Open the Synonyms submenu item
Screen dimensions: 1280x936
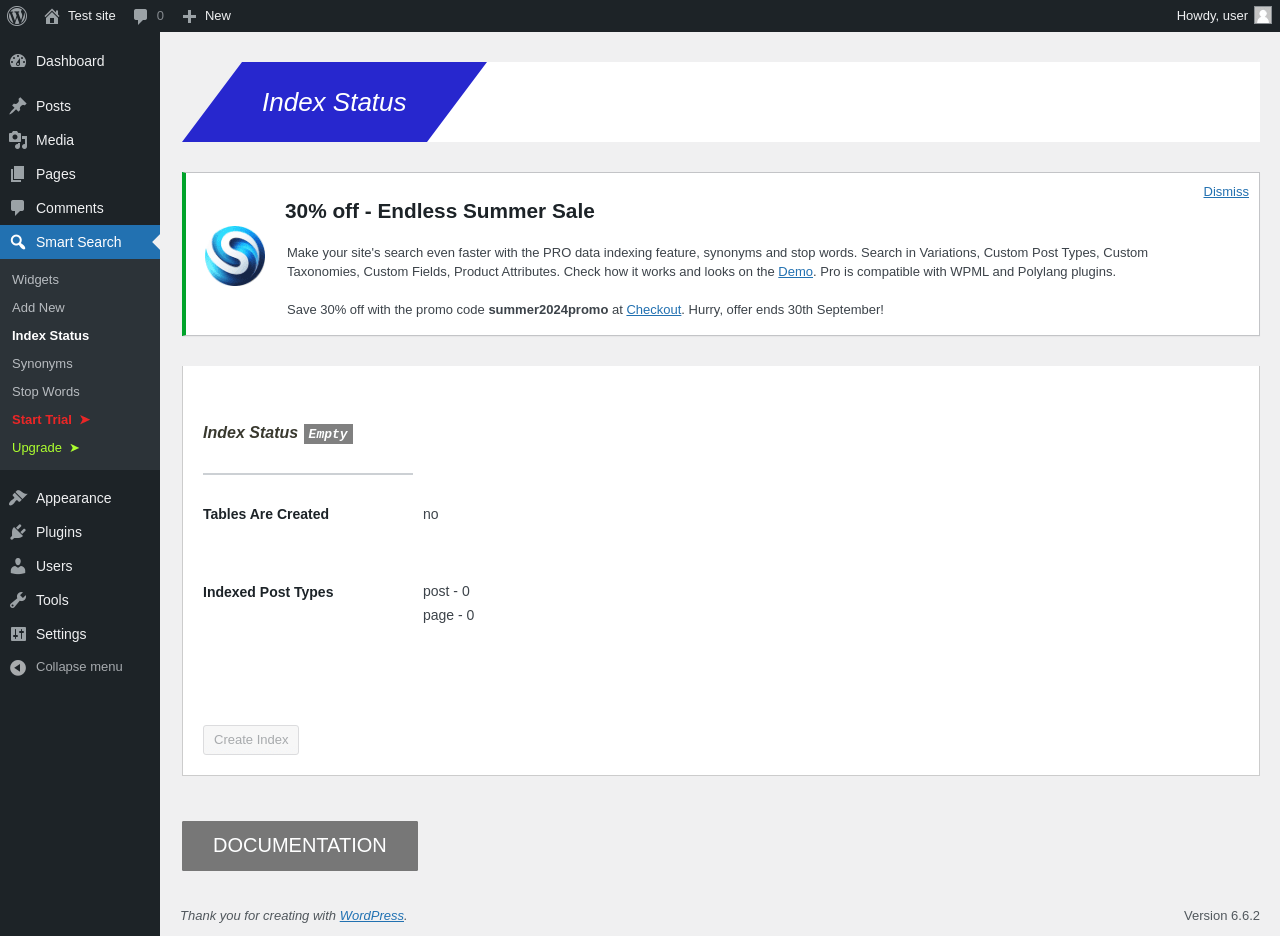42,364
